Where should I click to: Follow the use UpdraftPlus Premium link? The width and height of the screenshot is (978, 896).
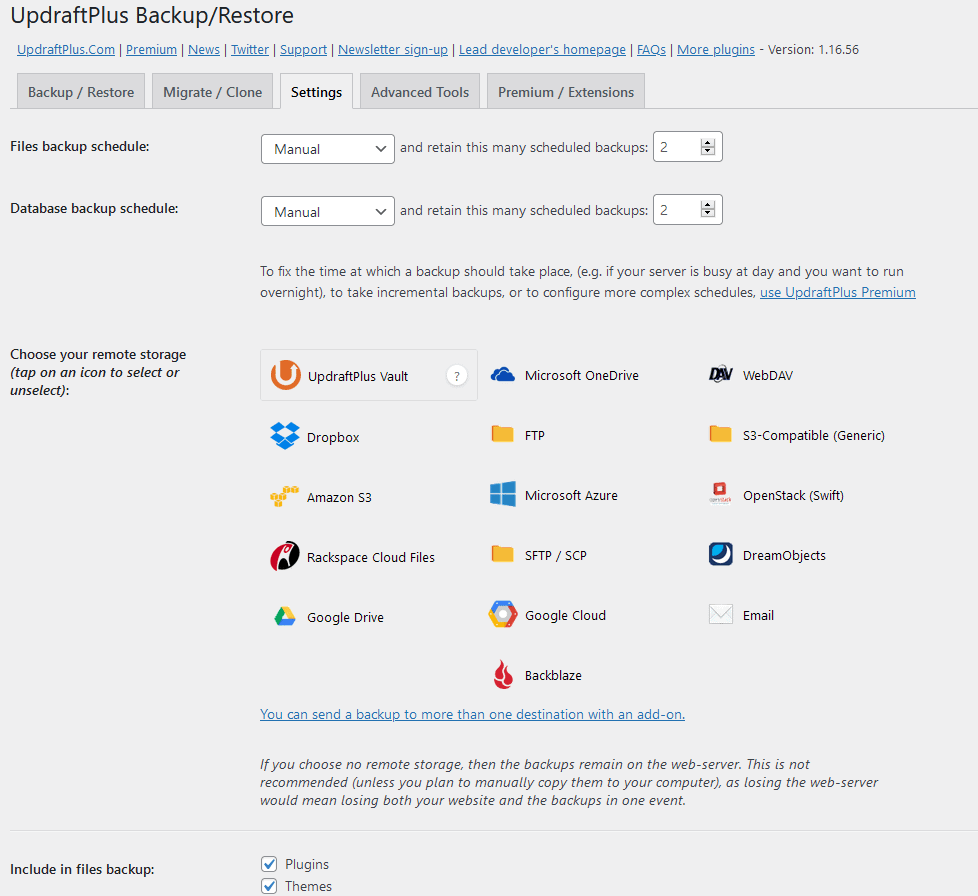coord(837,292)
